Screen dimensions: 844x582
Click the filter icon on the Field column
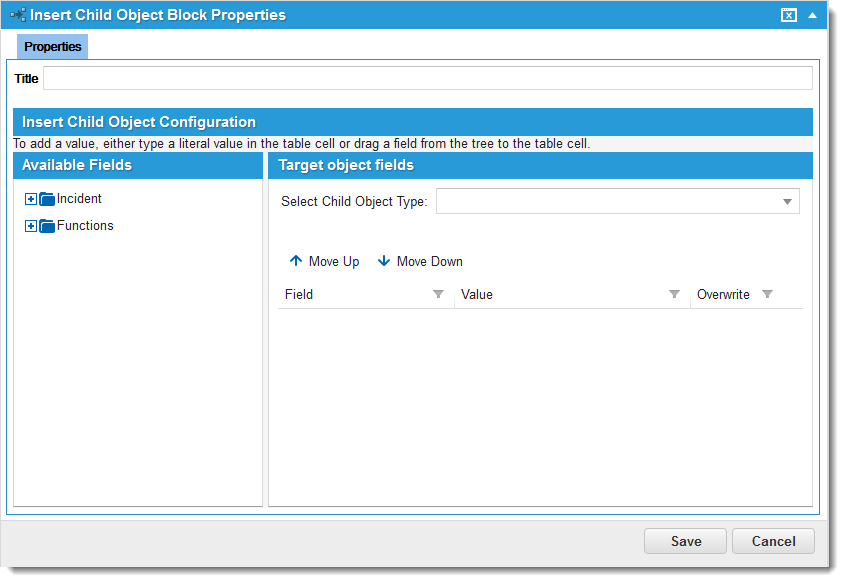point(438,294)
